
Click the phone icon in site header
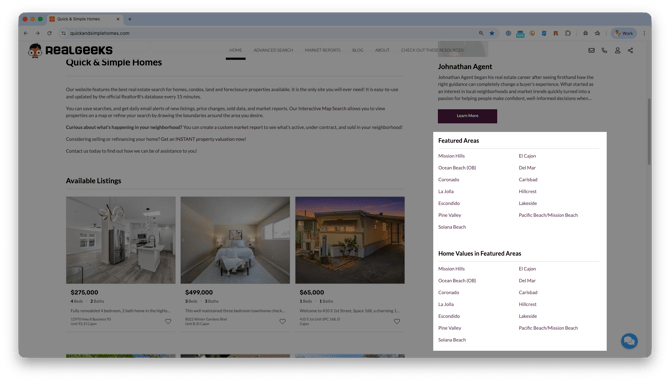pyautogui.click(x=604, y=50)
